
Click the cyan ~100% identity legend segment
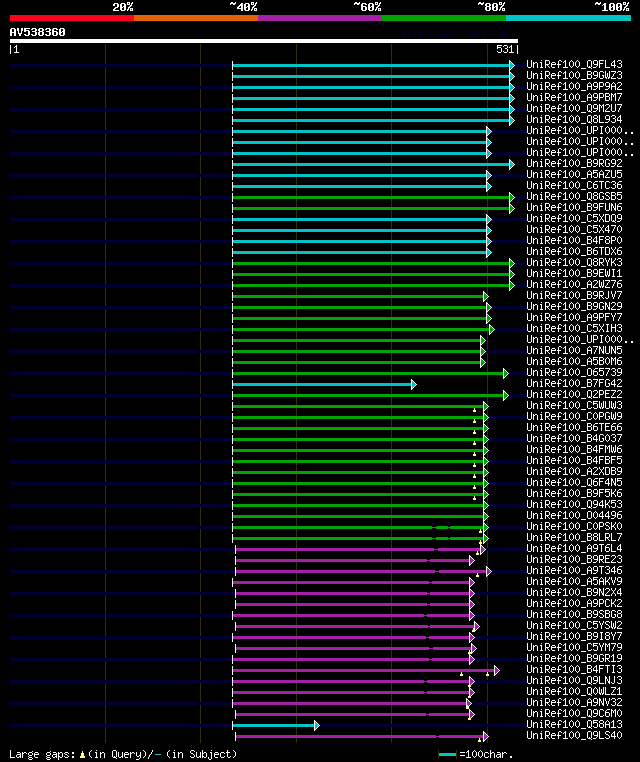pos(568,18)
